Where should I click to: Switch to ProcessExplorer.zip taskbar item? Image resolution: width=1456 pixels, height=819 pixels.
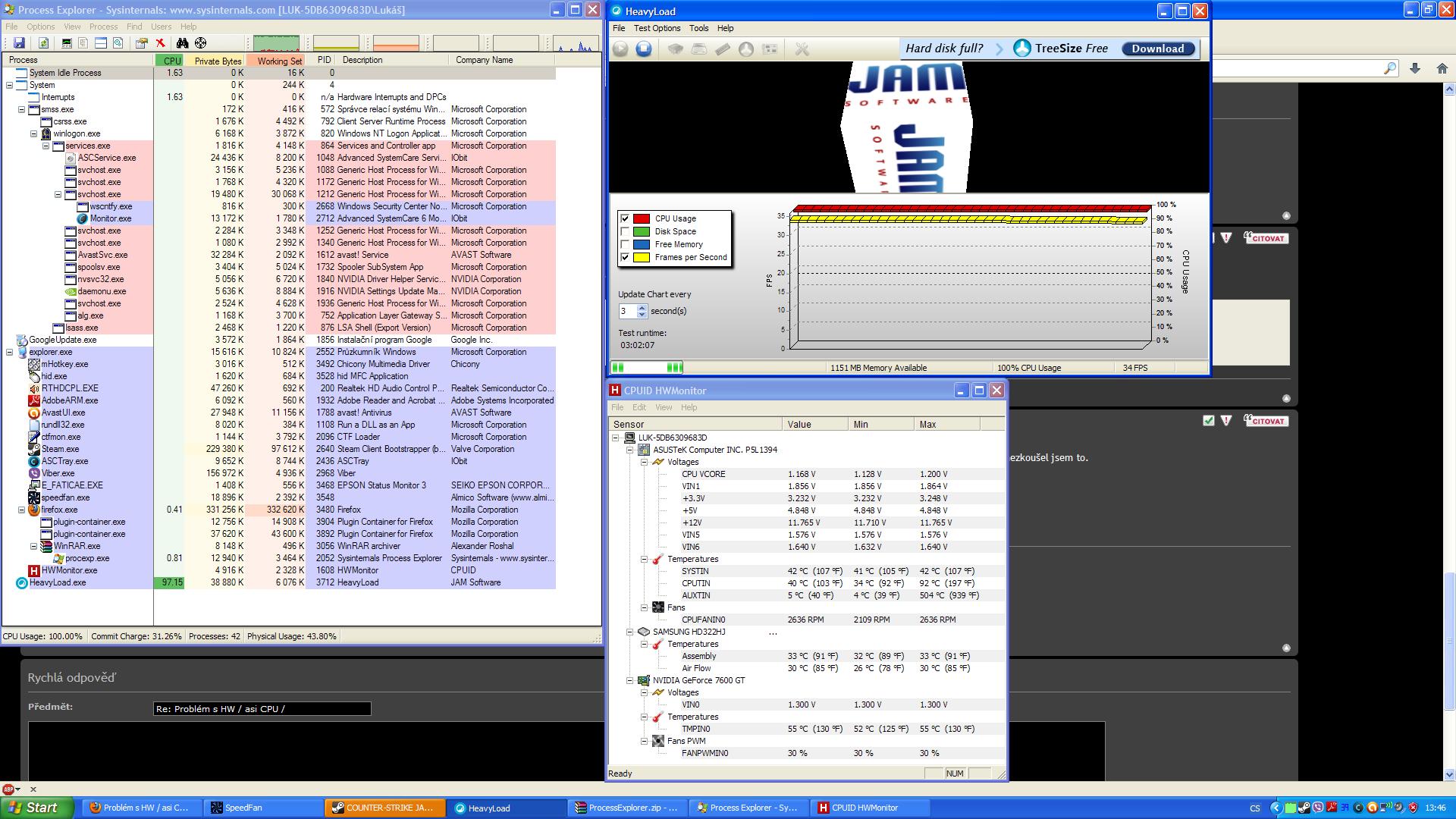click(628, 808)
